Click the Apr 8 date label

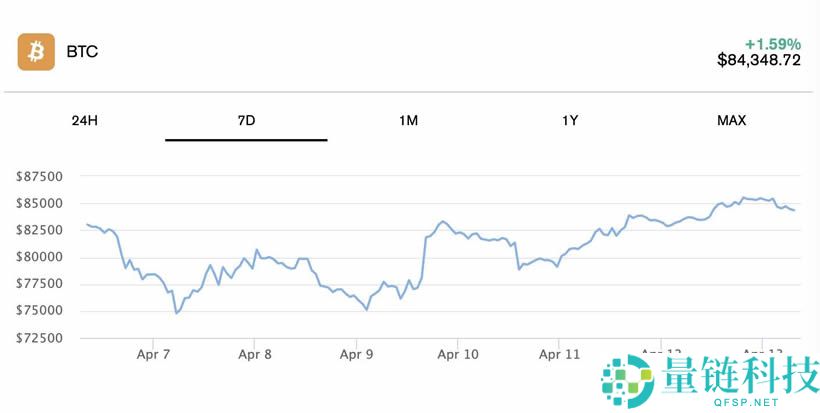(x=255, y=354)
